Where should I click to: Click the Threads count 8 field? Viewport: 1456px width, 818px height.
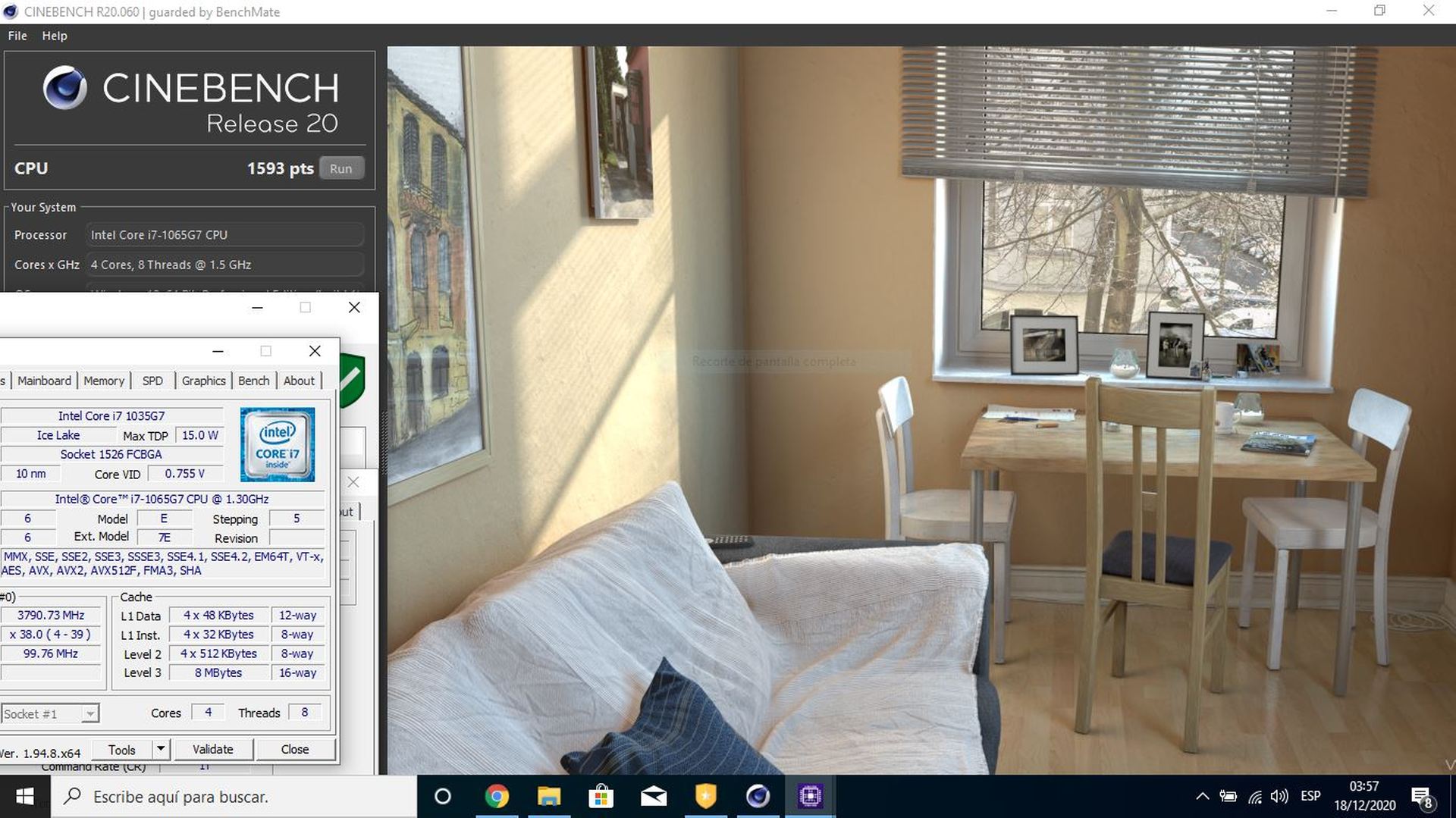click(305, 713)
